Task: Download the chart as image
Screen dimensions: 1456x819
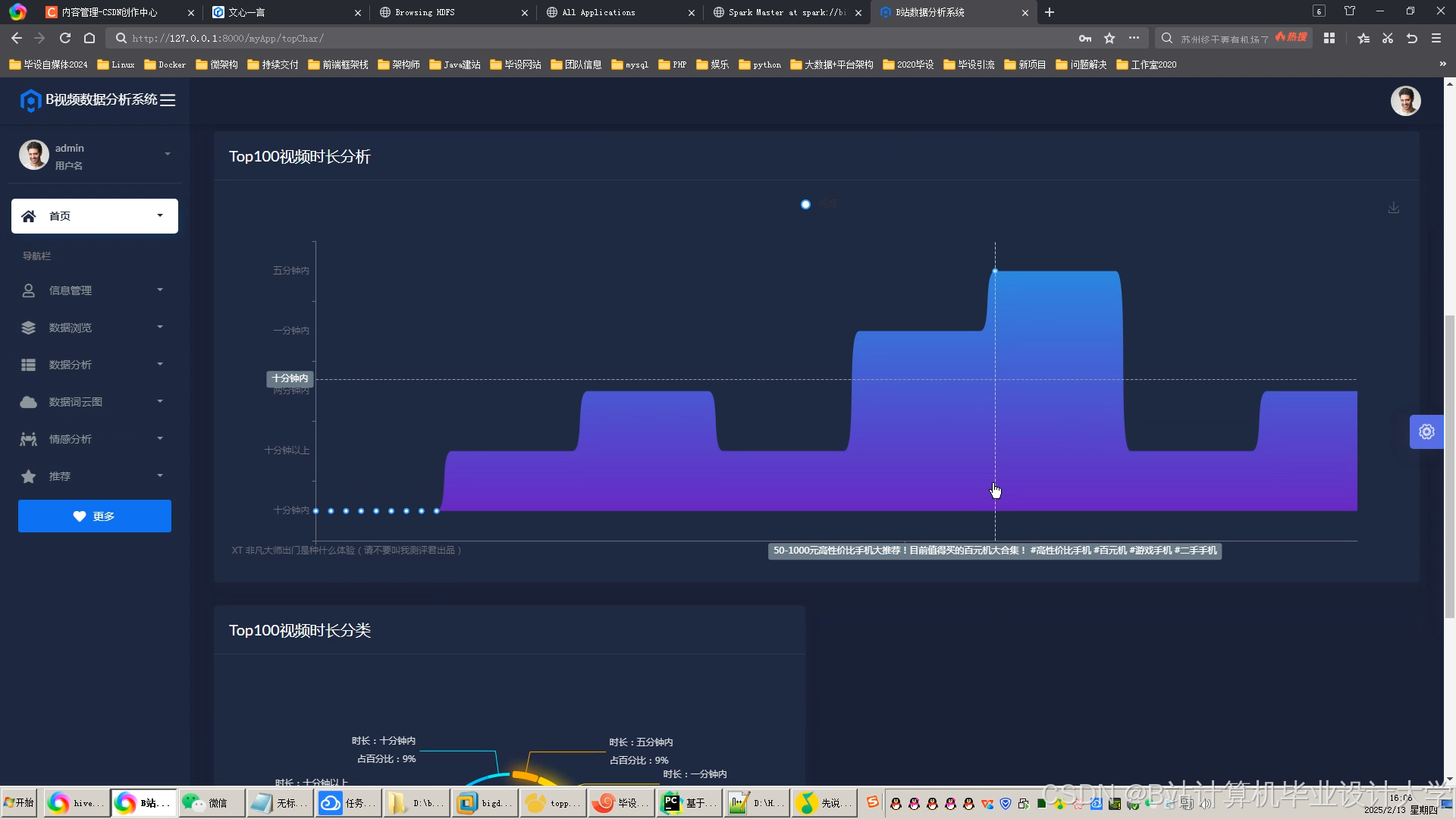Action: point(1393,208)
